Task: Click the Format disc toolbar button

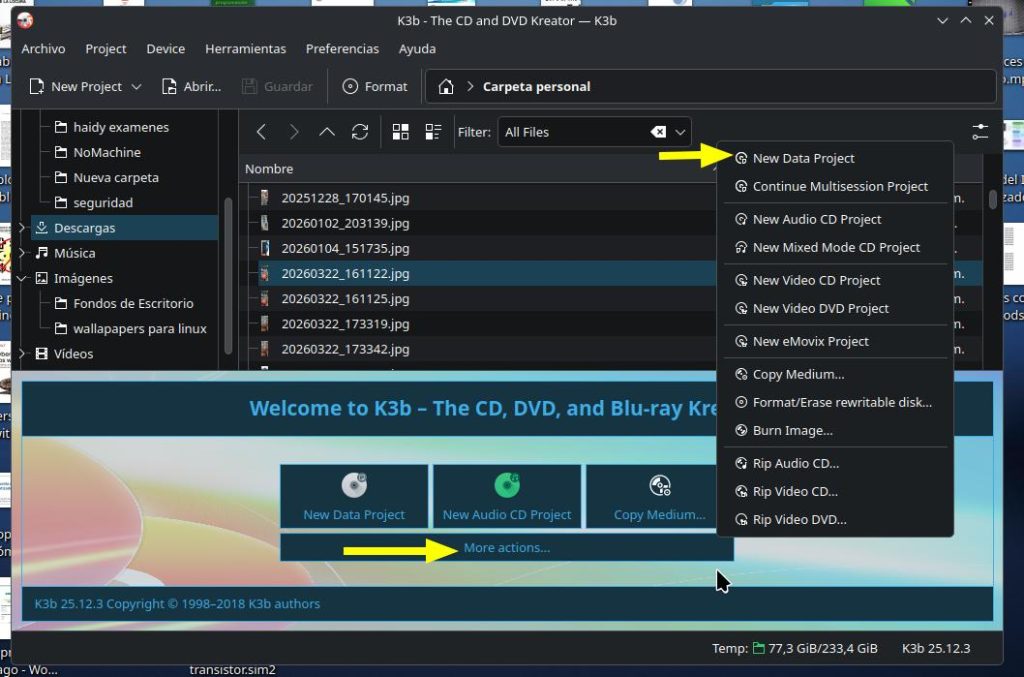Action: (375, 86)
